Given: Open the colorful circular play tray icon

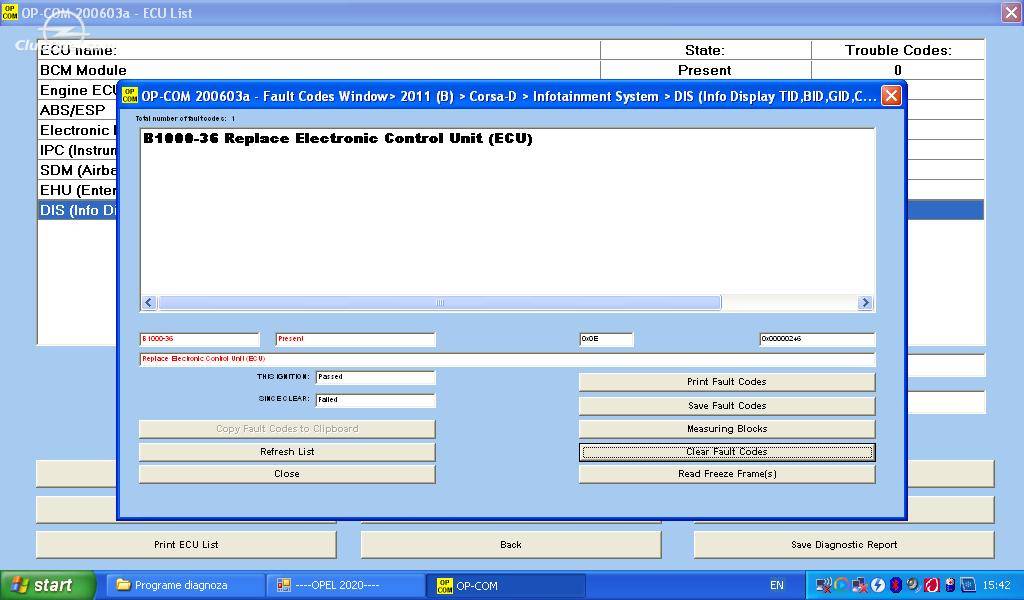Looking at the screenshot, I should pos(842,585).
